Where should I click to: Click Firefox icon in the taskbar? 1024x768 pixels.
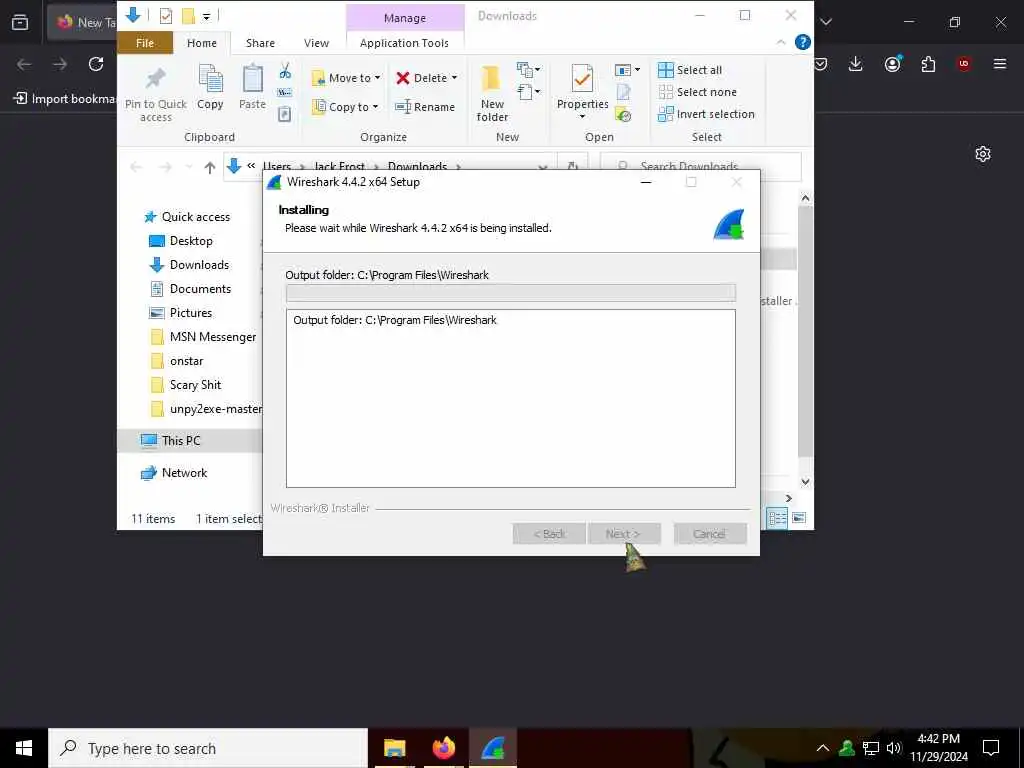point(443,748)
